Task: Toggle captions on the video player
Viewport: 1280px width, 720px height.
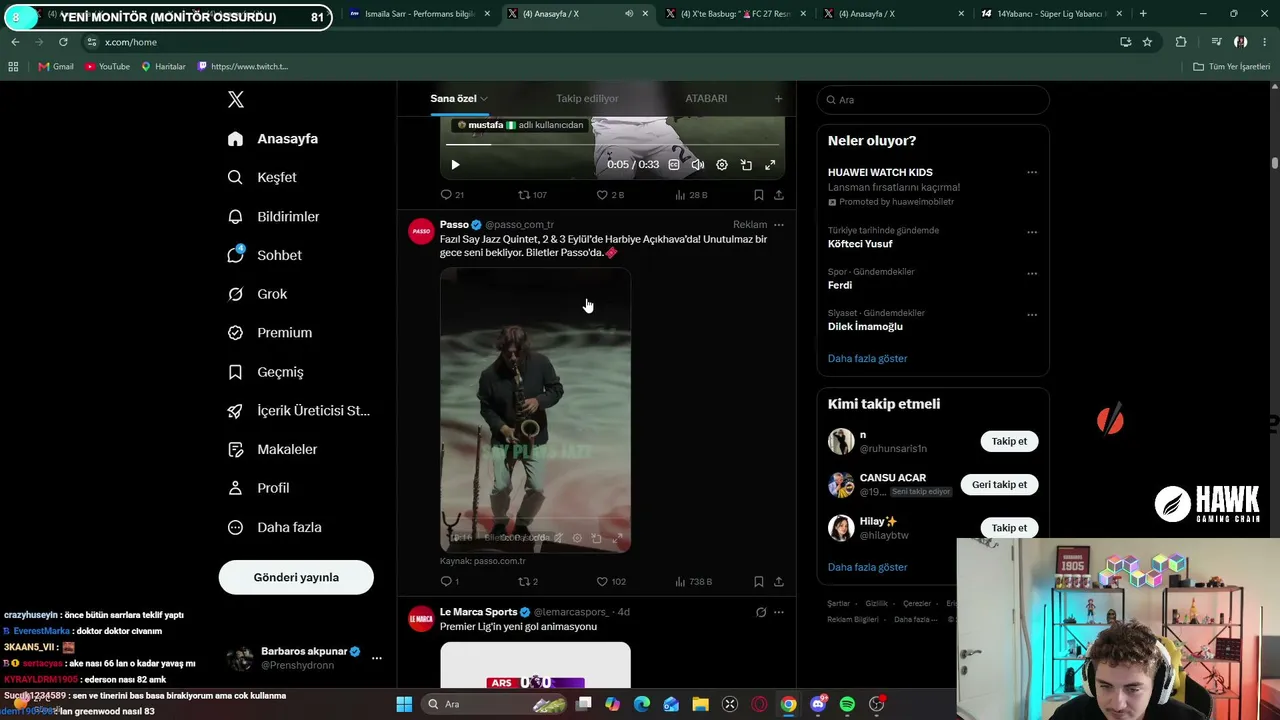Action: 674,165
